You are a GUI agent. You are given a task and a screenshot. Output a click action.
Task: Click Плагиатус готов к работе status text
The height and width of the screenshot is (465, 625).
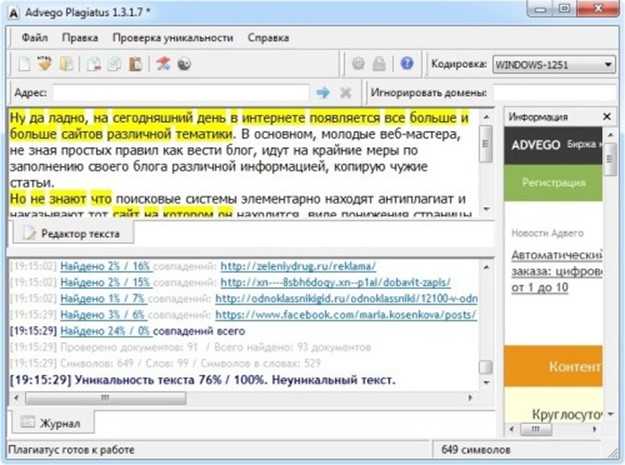point(71,450)
